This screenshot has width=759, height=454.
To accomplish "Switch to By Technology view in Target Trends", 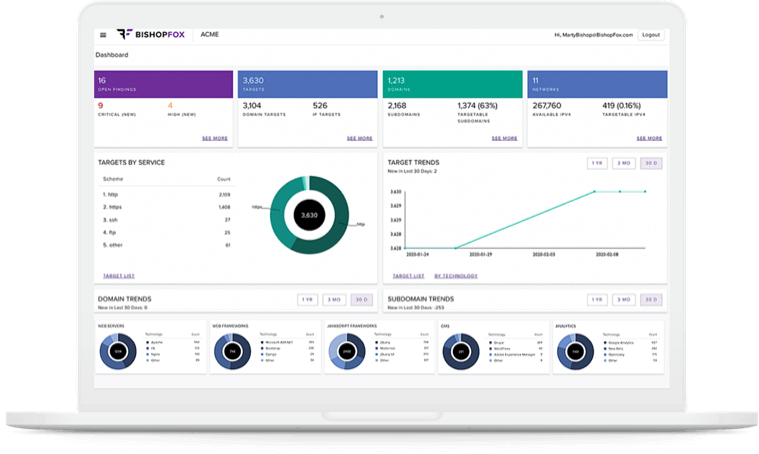I will point(456,275).
